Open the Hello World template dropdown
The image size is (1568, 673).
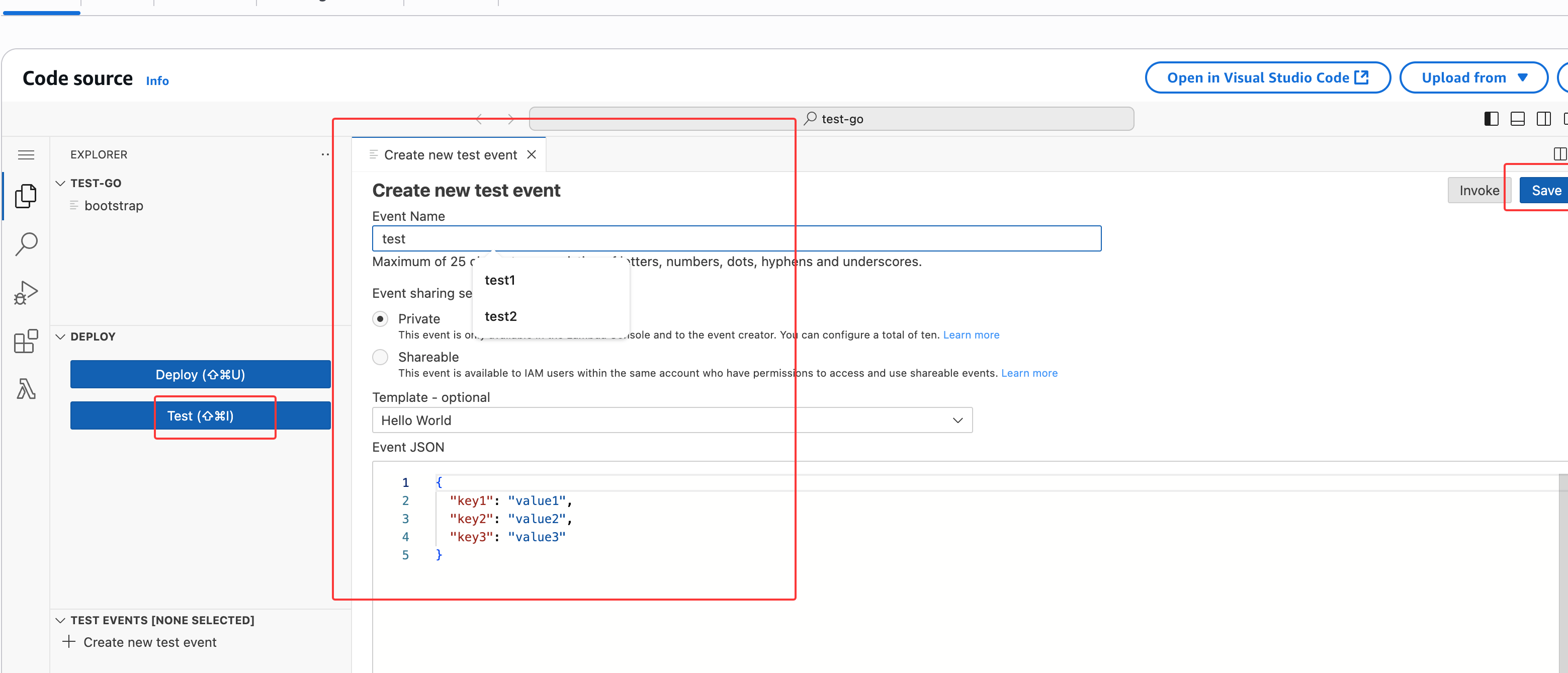point(671,420)
